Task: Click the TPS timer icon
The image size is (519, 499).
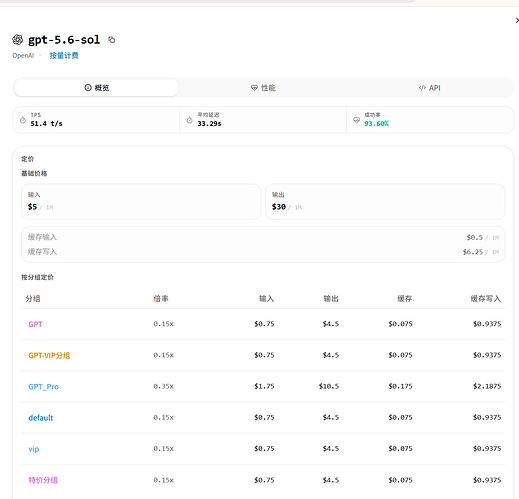Action: point(23,120)
